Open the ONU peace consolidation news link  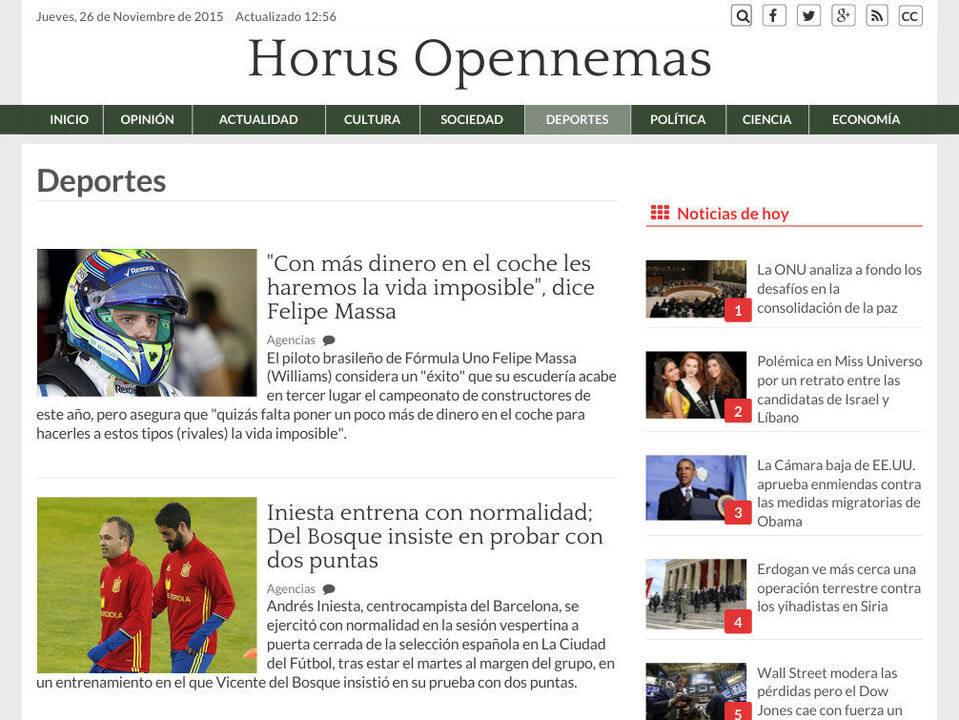pyautogui.click(x=838, y=288)
